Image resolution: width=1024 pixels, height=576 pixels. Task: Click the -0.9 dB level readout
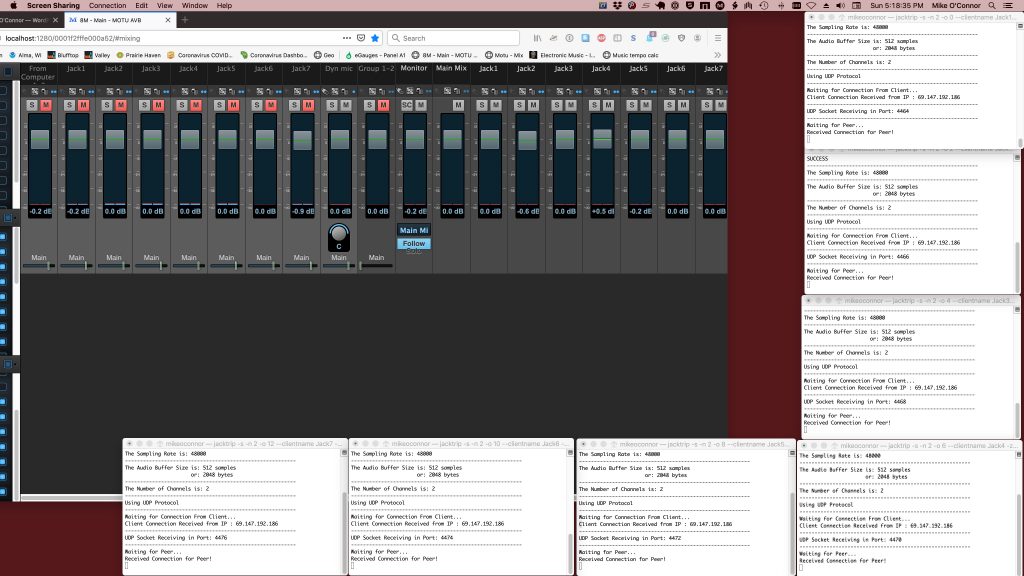tap(302, 212)
